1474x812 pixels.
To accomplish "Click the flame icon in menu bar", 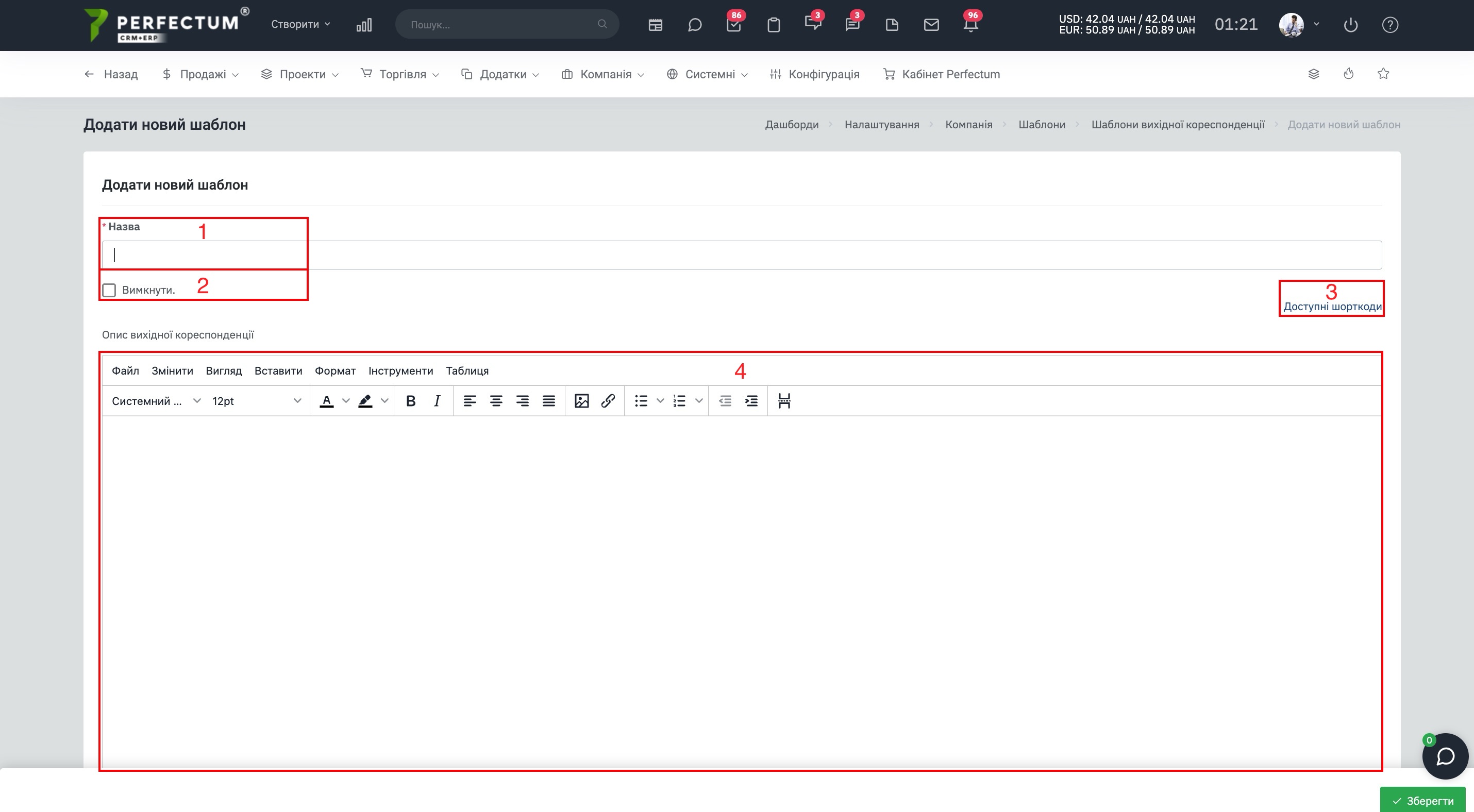I will coord(1349,74).
